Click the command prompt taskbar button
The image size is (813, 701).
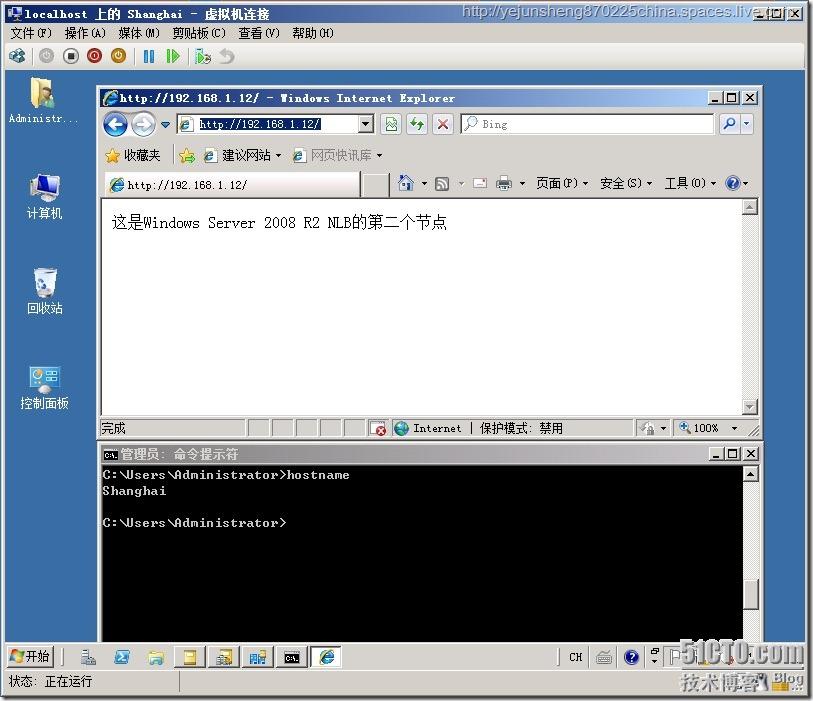(x=292, y=657)
